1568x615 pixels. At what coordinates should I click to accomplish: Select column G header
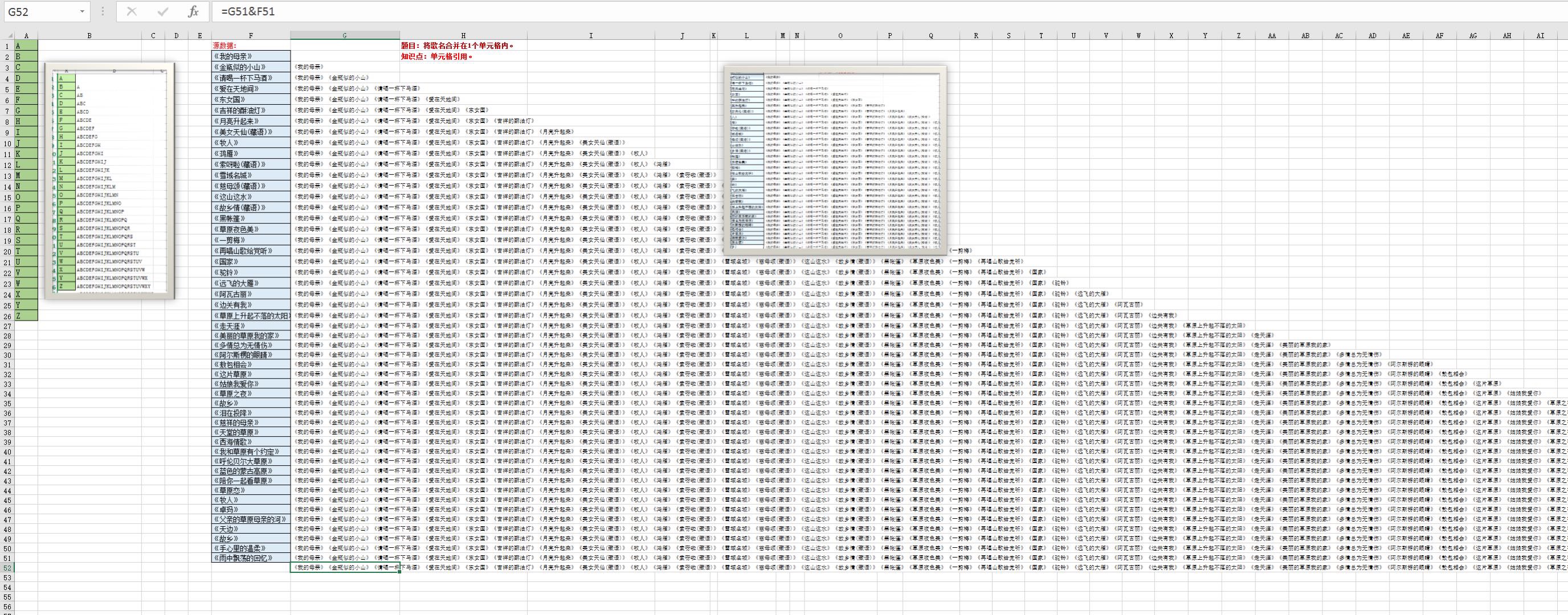tap(345, 36)
